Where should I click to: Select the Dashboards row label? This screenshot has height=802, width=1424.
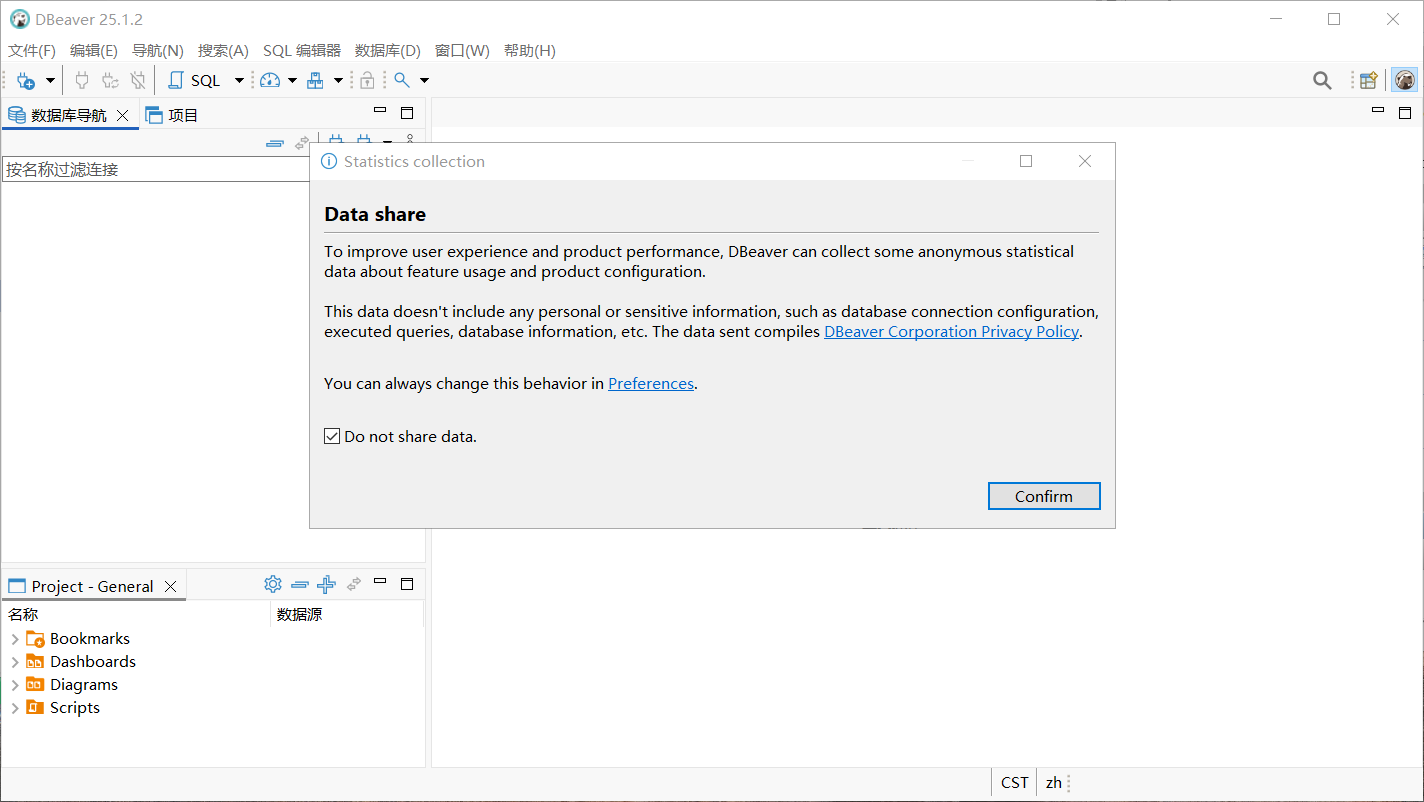click(x=93, y=662)
